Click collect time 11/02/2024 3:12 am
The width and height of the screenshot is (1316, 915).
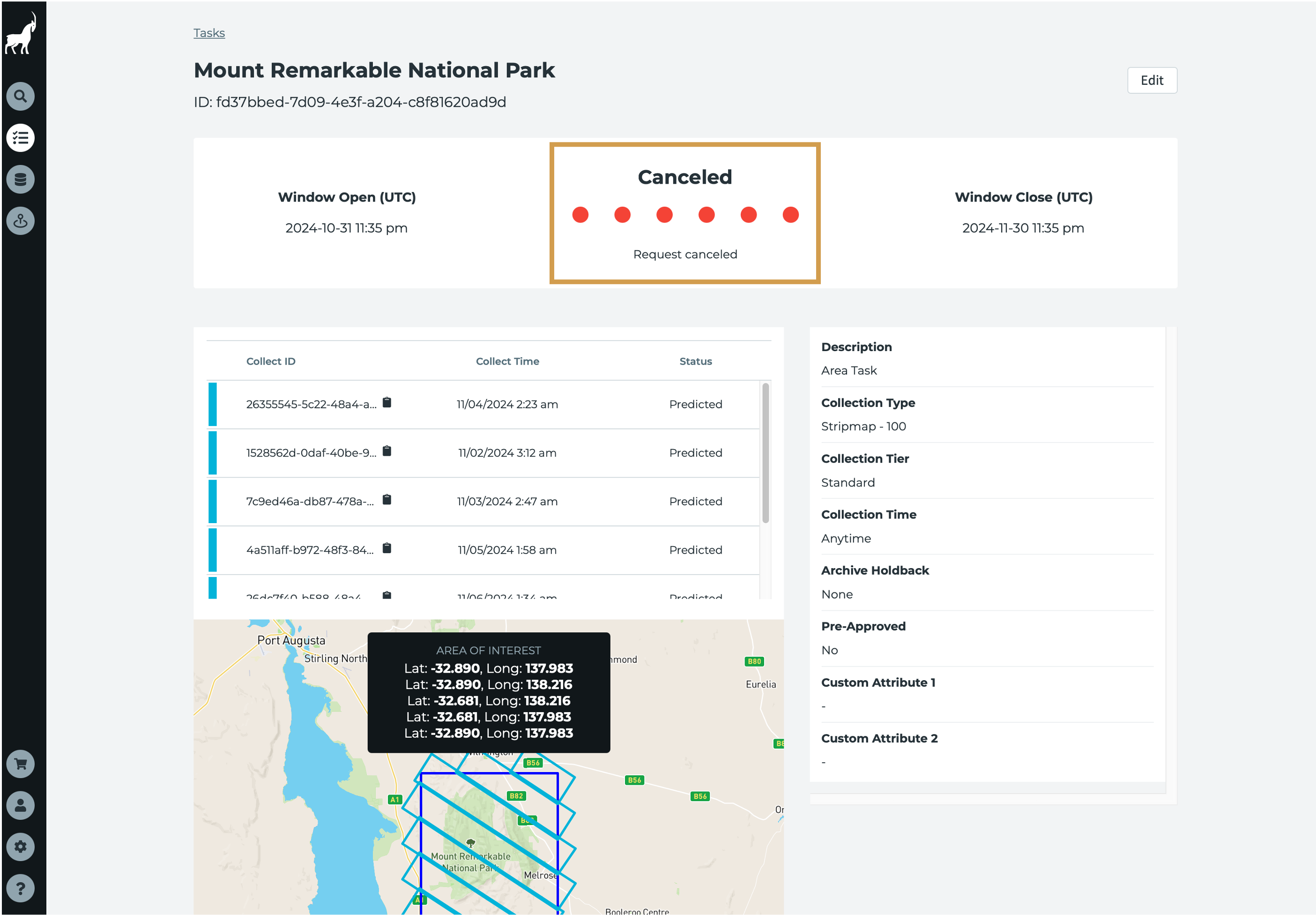tap(507, 453)
